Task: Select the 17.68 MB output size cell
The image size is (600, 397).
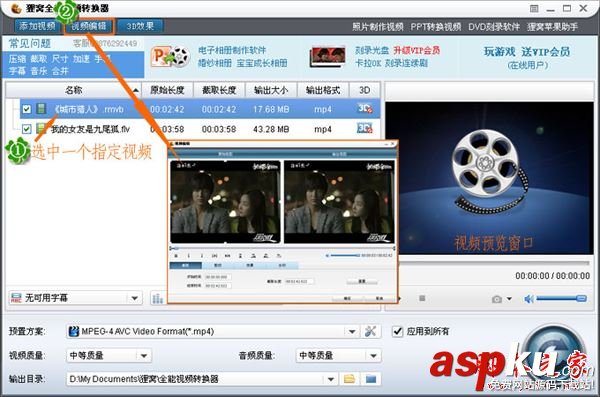Action: pos(271,109)
